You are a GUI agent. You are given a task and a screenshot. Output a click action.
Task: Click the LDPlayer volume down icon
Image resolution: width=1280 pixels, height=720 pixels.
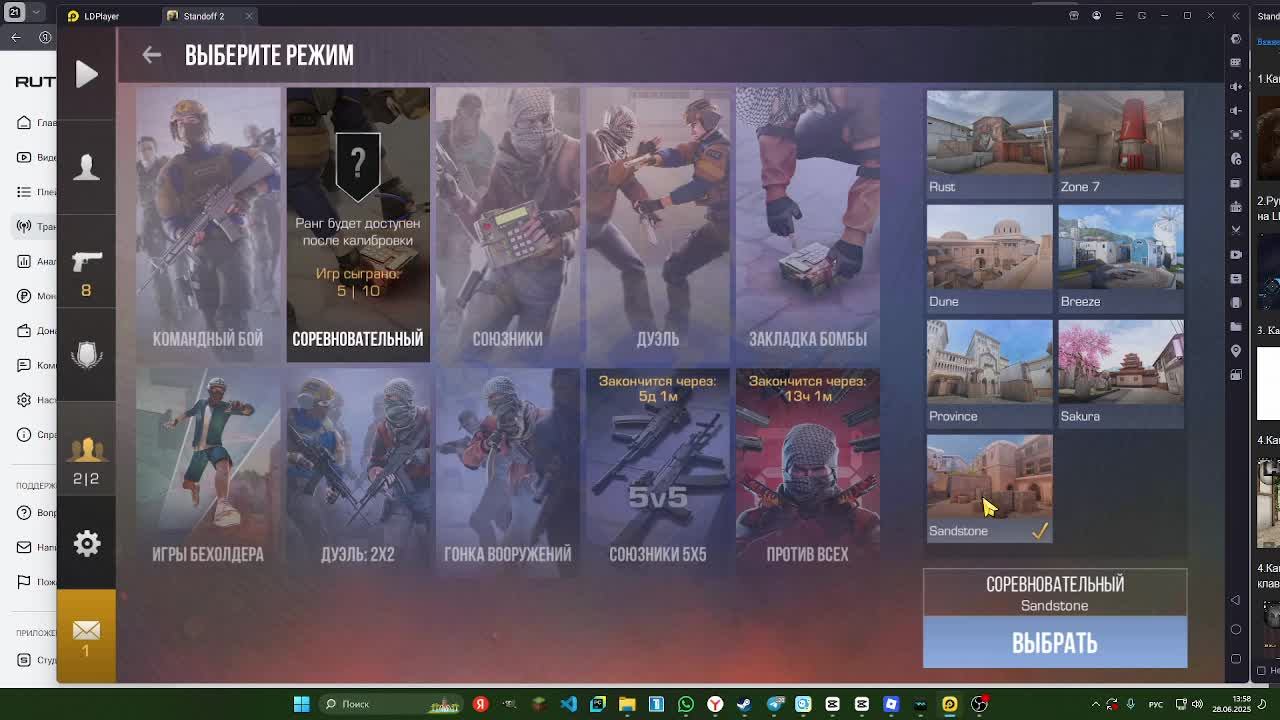point(1236,111)
